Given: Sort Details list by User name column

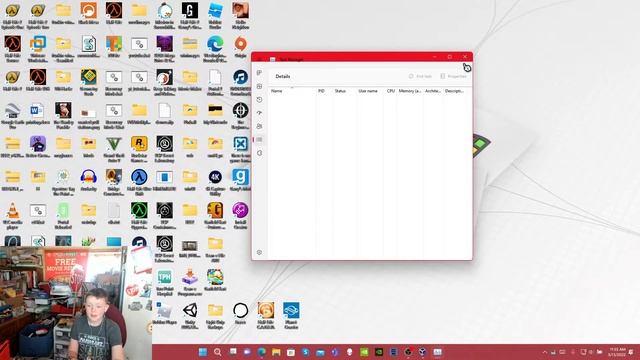Looking at the screenshot, I should point(369,91).
